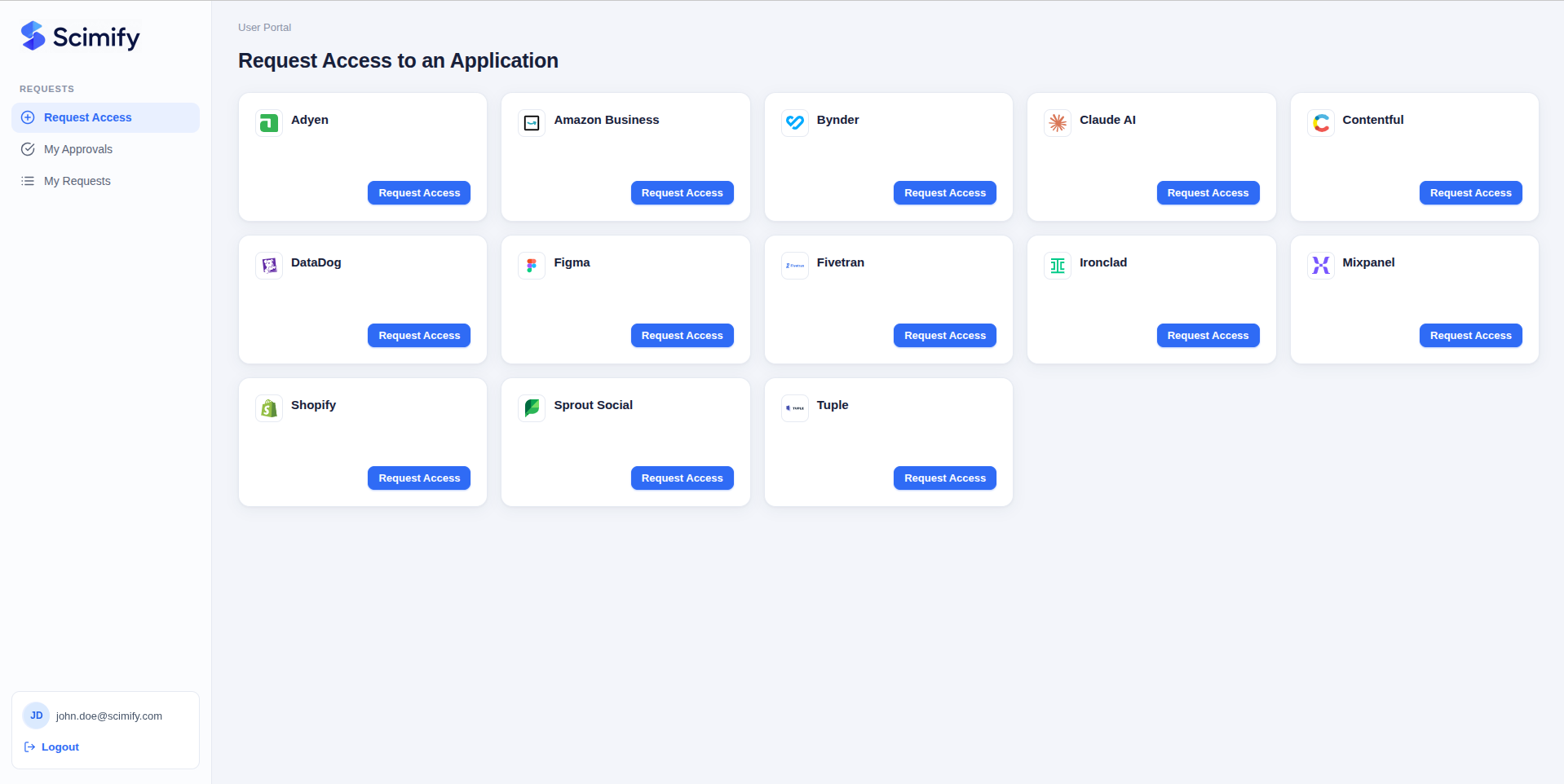Click Request Access on the Tuple card
1564x784 pixels.
tap(945, 478)
